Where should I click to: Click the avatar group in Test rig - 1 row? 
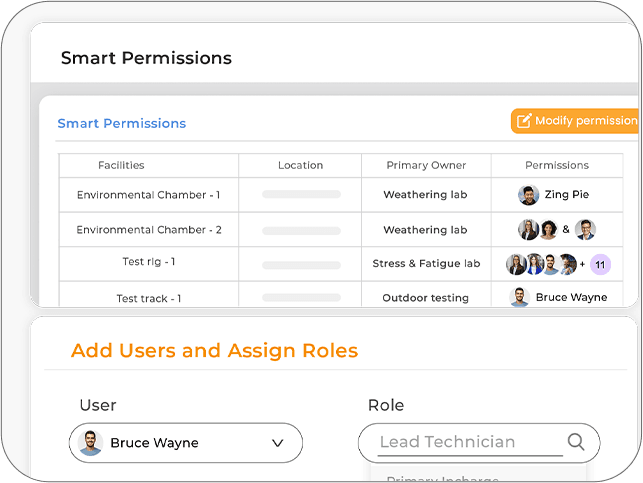tap(541, 265)
